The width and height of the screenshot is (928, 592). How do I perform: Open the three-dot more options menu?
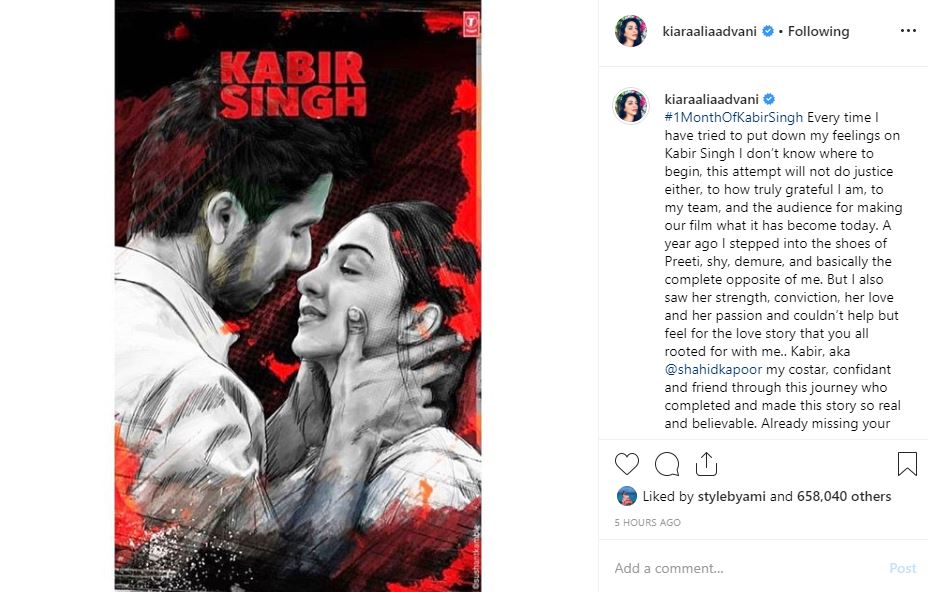(x=908, y=31)
